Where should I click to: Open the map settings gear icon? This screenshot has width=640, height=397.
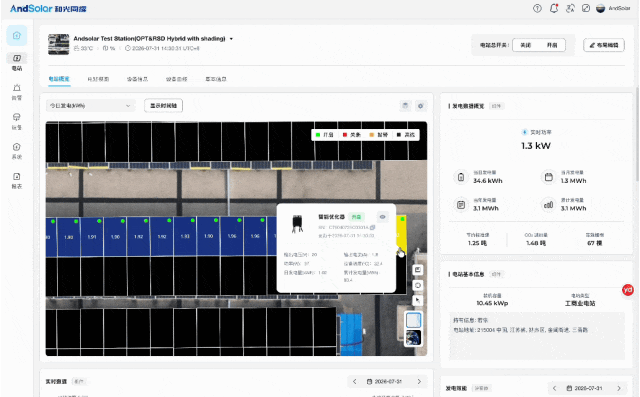(421, 106)
